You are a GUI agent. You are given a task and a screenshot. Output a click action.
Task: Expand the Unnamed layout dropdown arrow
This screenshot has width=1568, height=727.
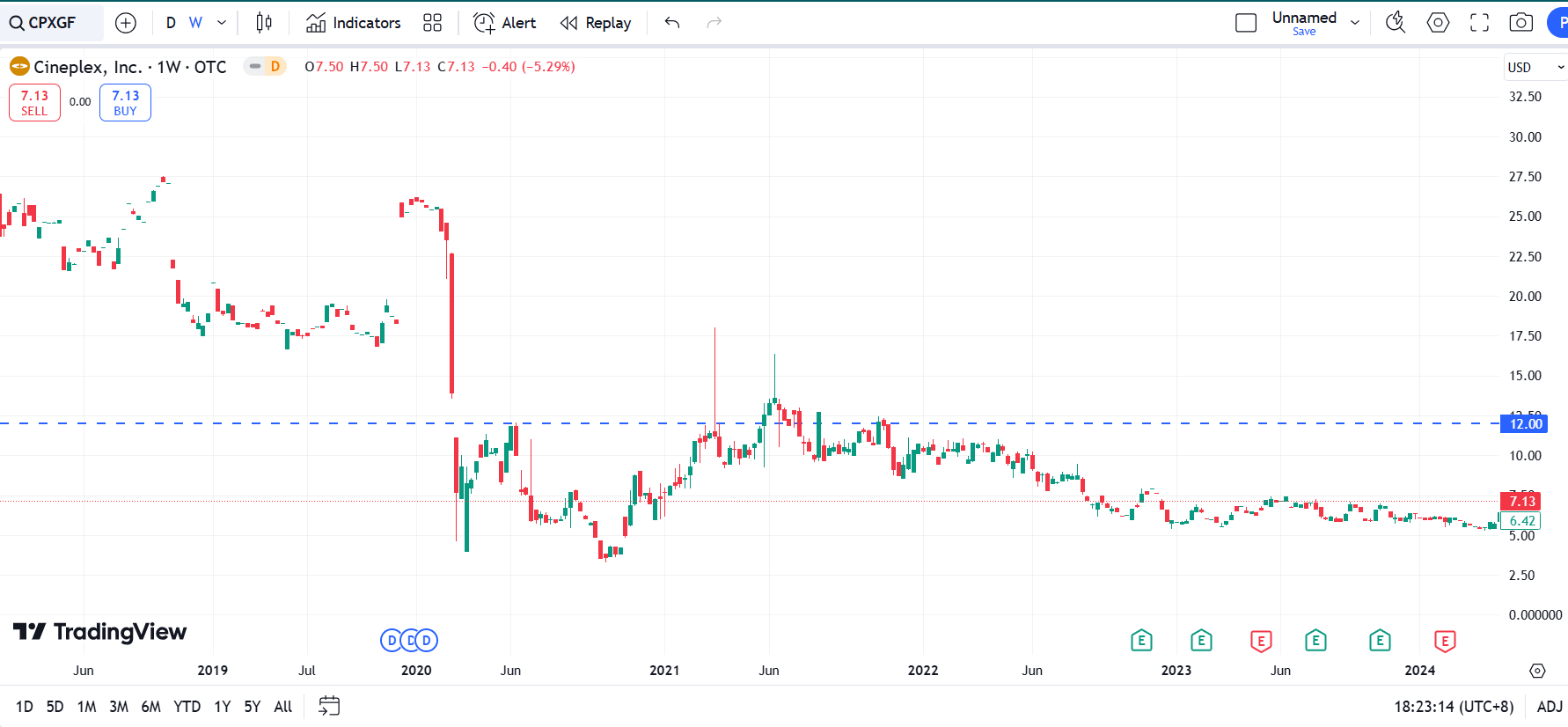pyautogui.click(x=1355, y=23)
